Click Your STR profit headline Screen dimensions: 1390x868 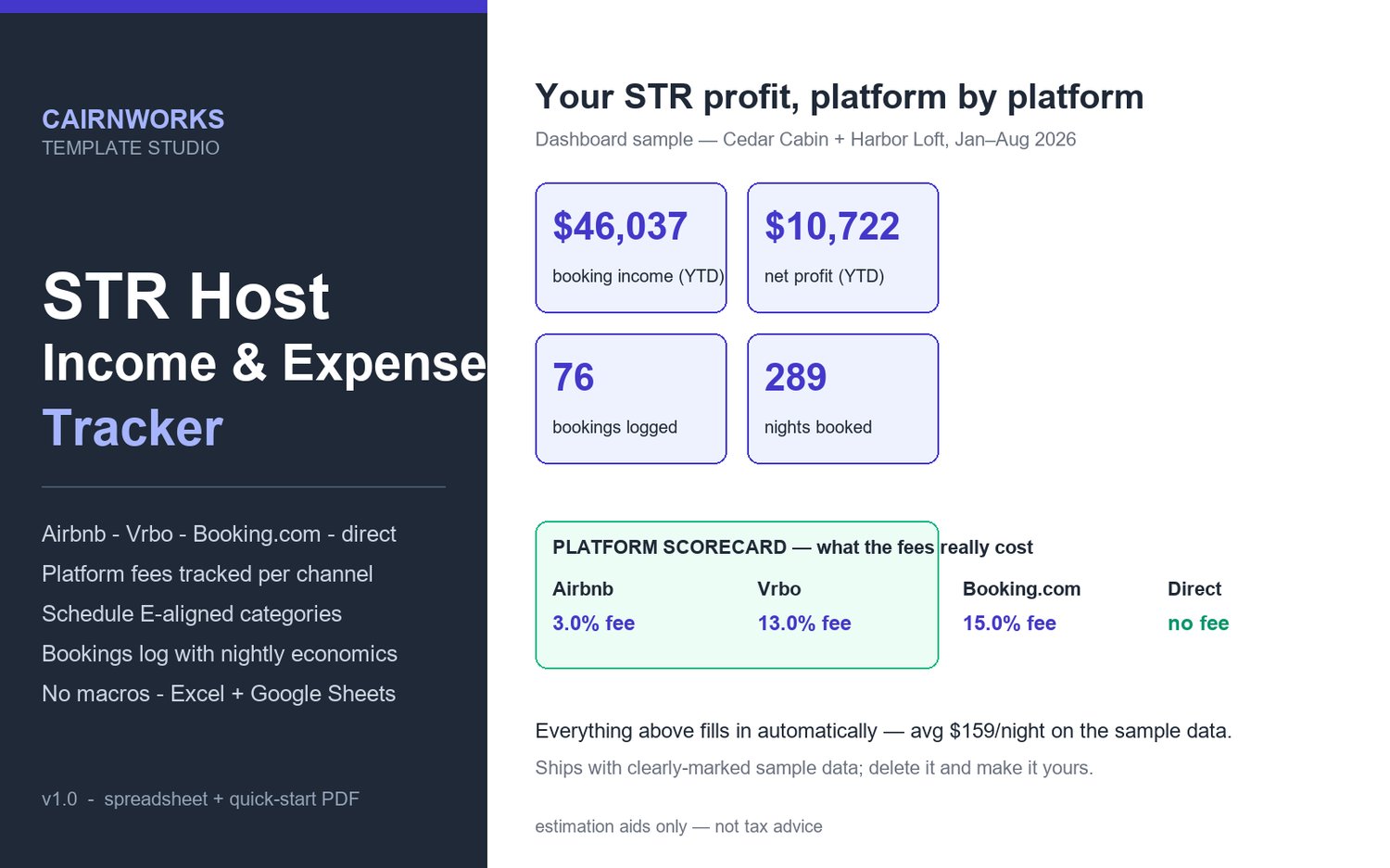tap(840, 96)
